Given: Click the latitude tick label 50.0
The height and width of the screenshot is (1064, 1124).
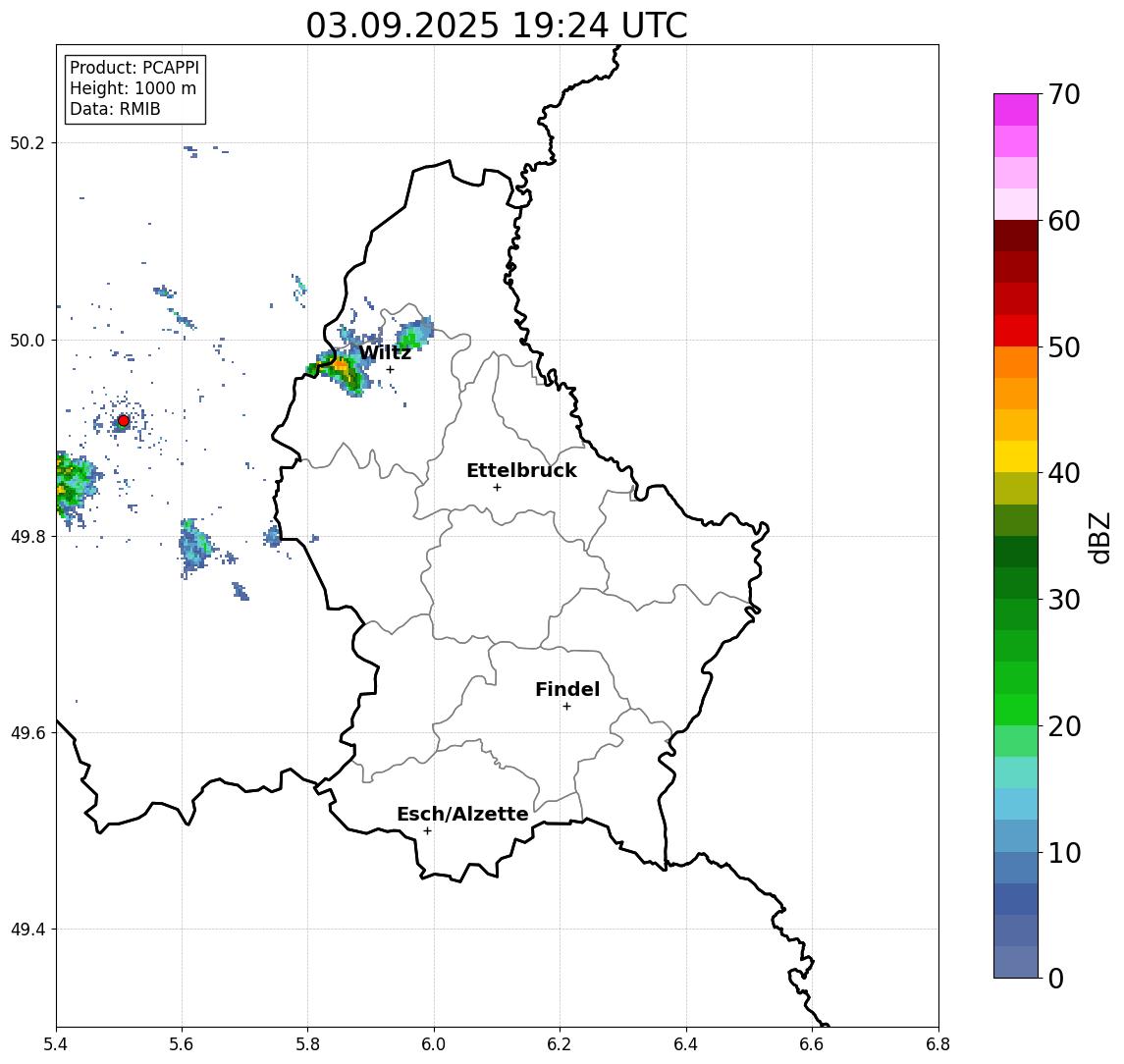Looking at the screenshot, I should click(x=27, y=340).
